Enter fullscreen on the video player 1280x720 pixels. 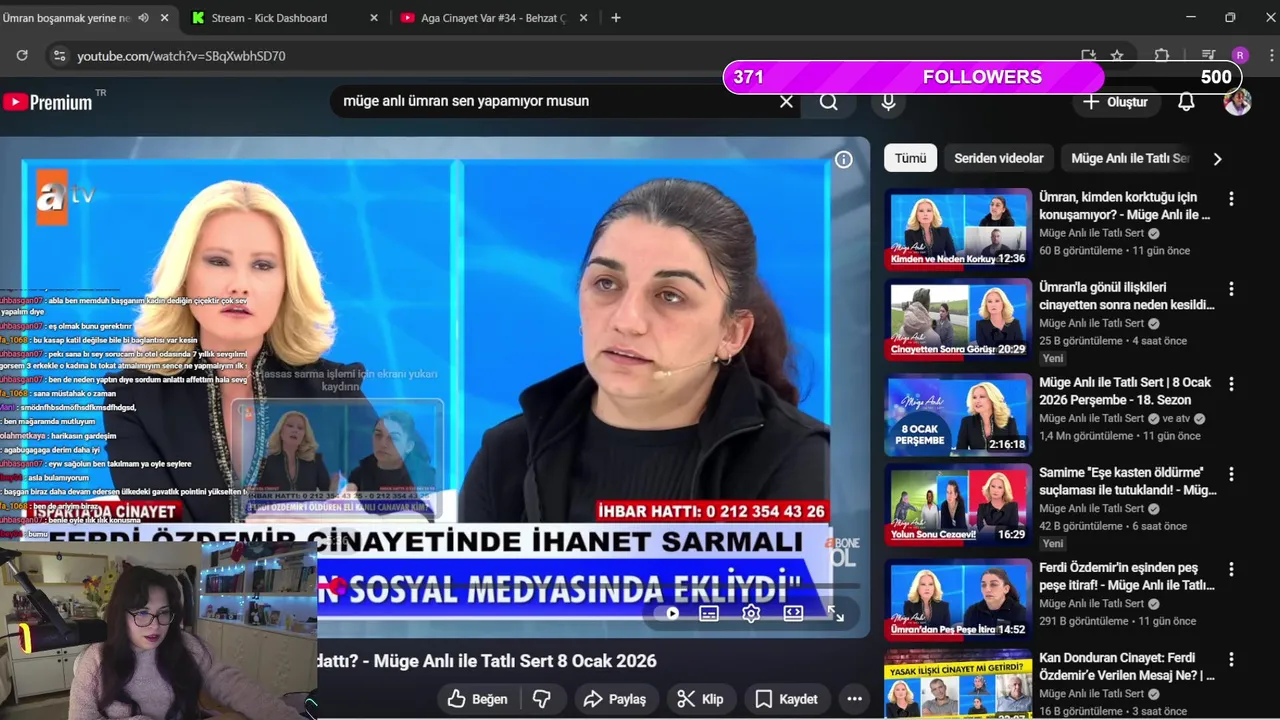[x=836, y=613]
